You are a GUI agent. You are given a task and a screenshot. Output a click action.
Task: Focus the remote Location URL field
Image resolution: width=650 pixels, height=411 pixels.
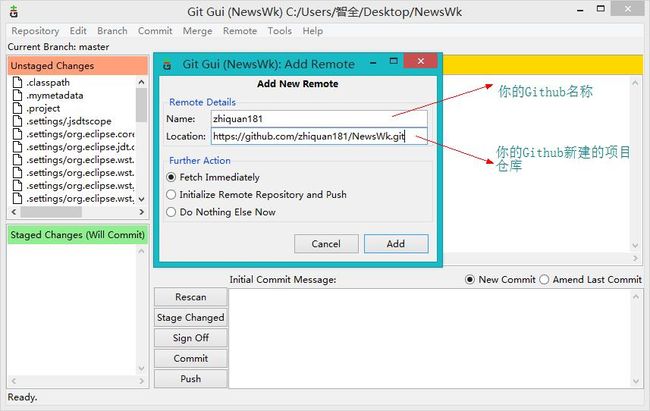pyautogui.click(x=319, y=136)
